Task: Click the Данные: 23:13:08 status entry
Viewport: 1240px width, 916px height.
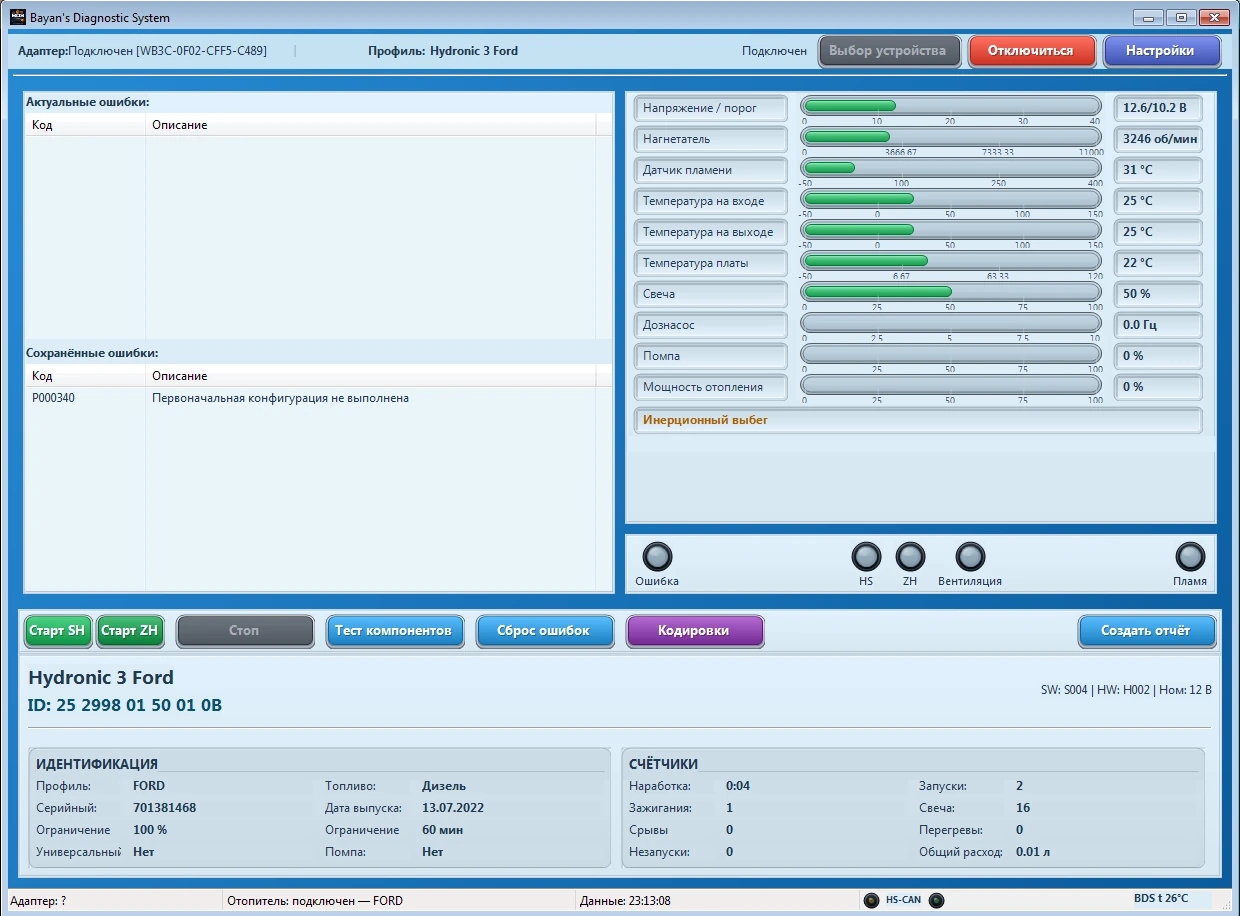Action: tap(625, 901)
